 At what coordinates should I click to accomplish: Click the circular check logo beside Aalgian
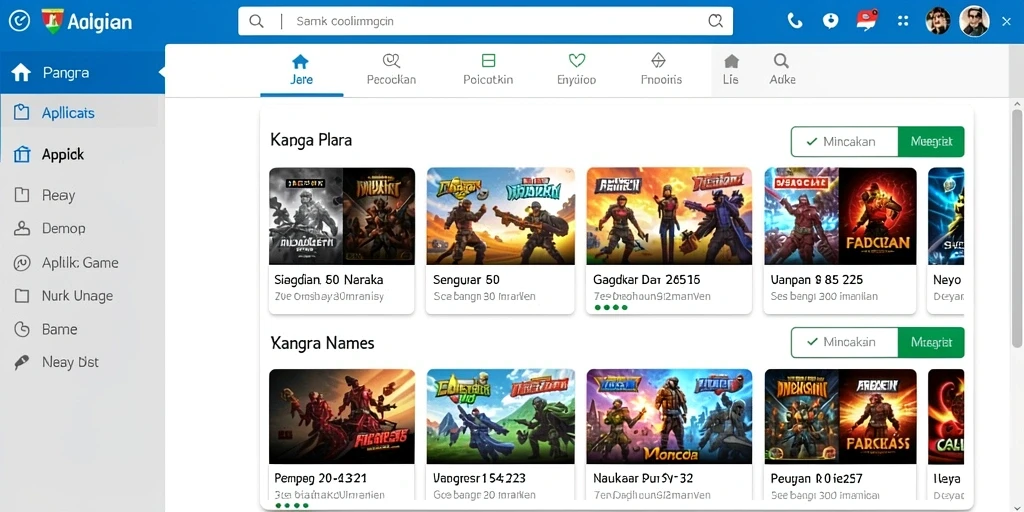point(20,22)
